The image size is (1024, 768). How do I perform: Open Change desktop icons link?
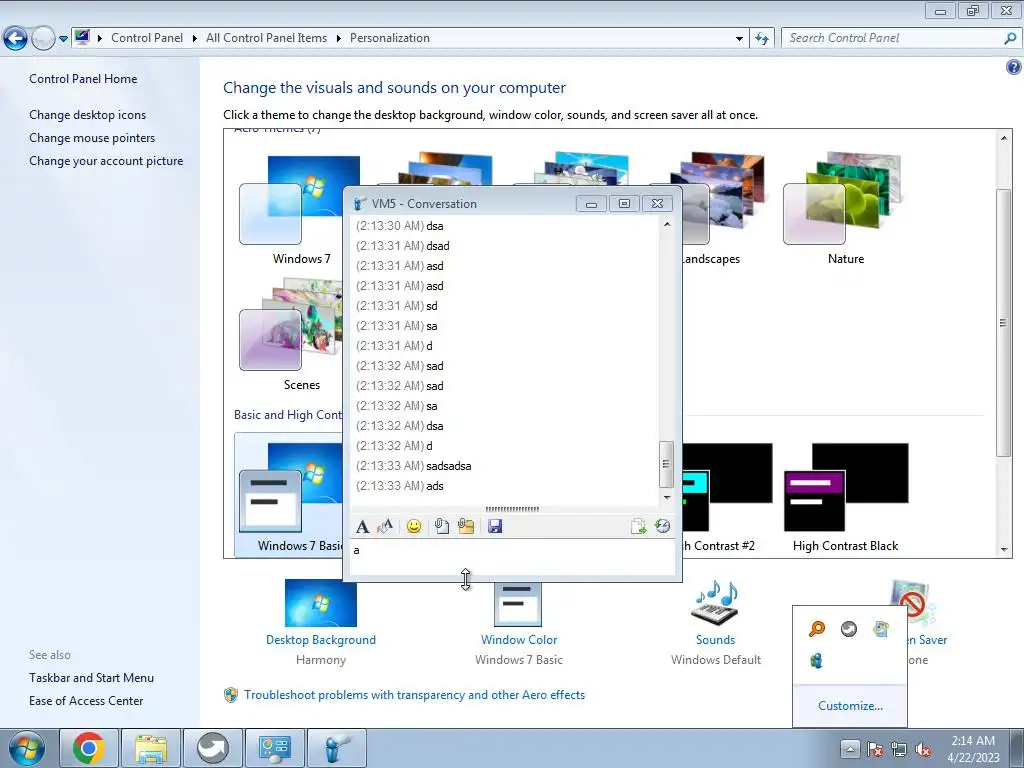click(x=88, y=115)
